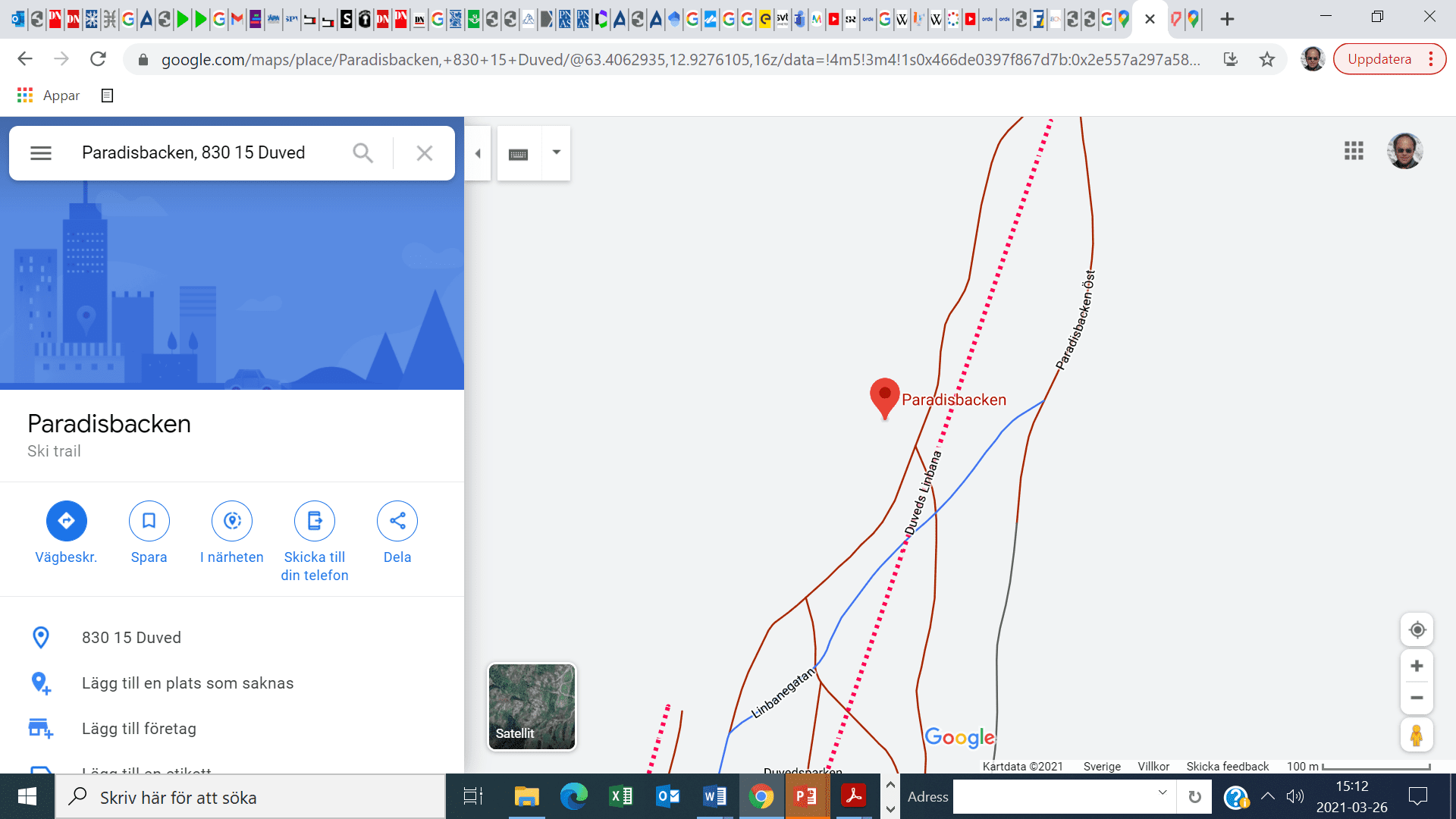
Task: Open I närheten nearby search
Action: 232,521
